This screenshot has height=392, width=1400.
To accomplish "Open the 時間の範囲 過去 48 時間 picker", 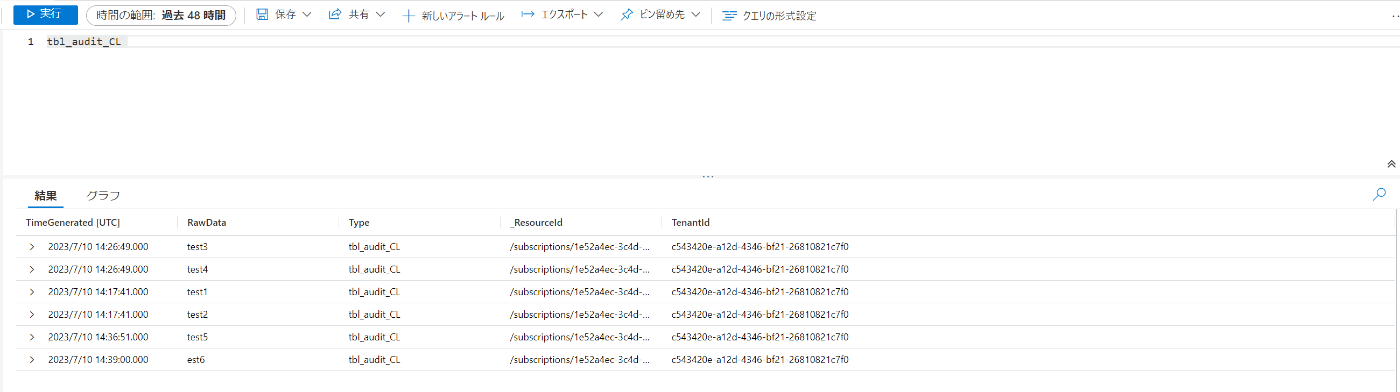I will 161,16.
